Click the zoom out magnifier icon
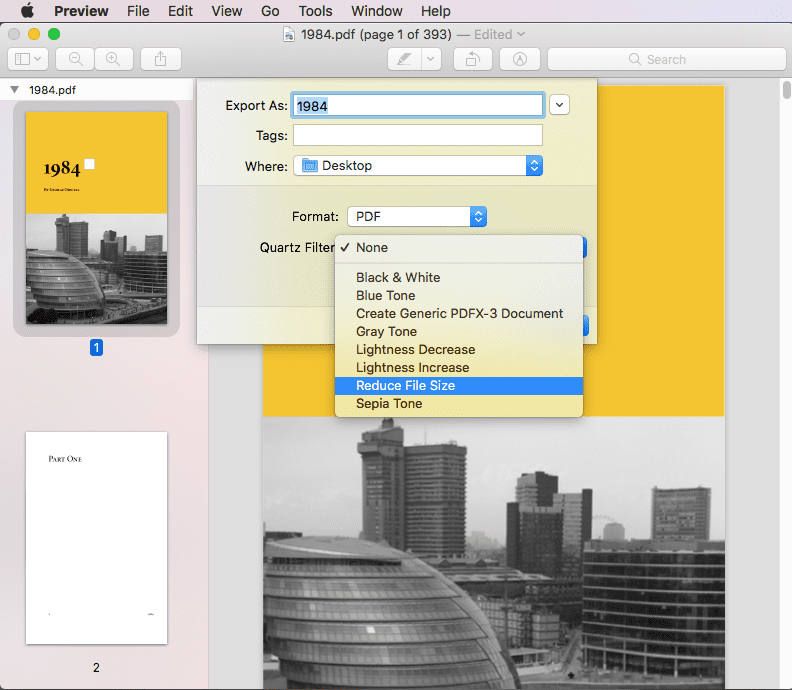Viewport: 792px width, 690px height. click(x=76, y=59)
